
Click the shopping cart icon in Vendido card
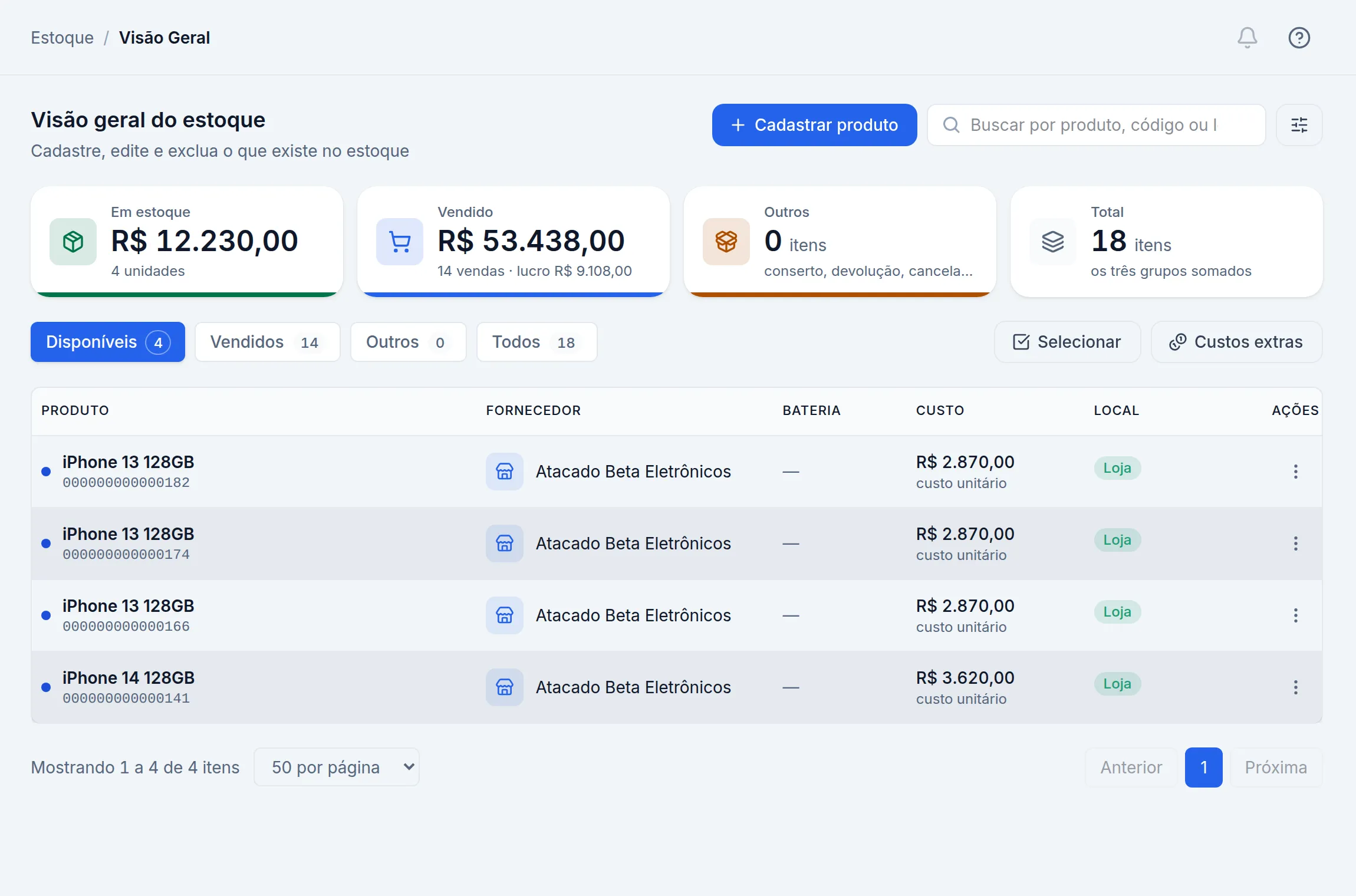[400, 242]
